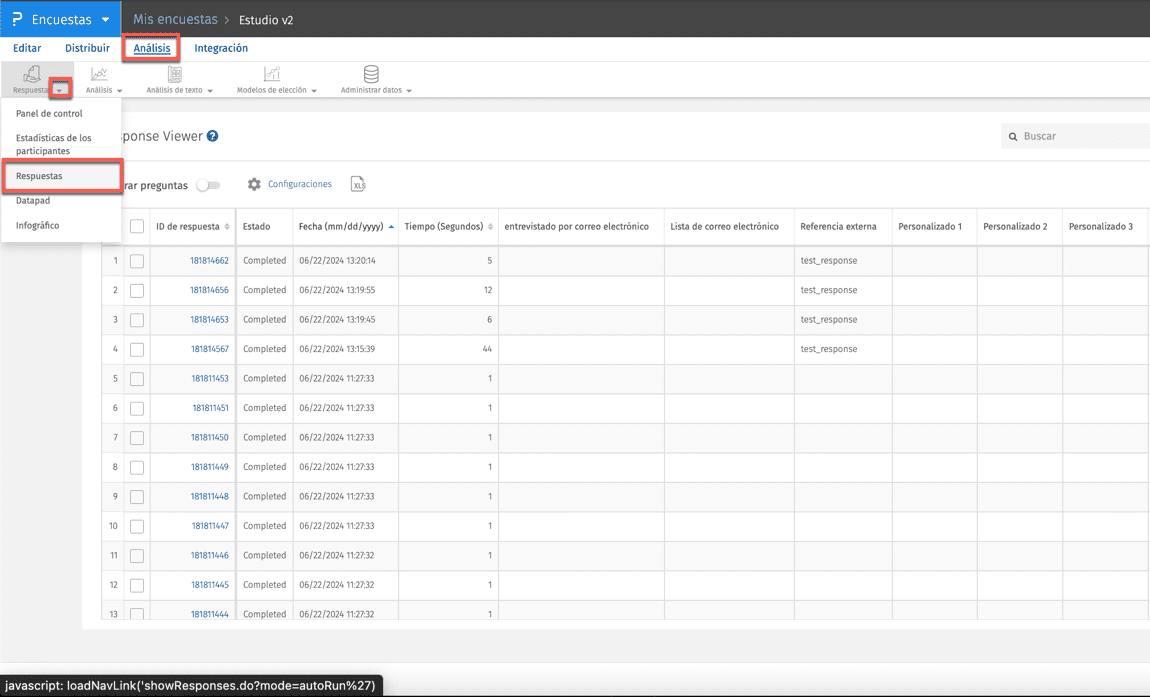Click the Configuraciones gear icon

(254, 184)
